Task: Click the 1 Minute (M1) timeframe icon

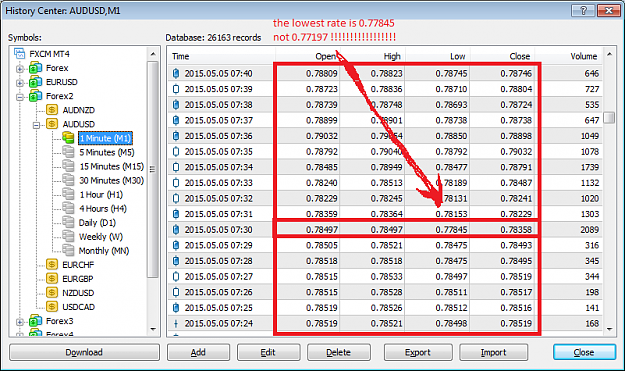Action: pyautogui.click(x=68, y=138)
